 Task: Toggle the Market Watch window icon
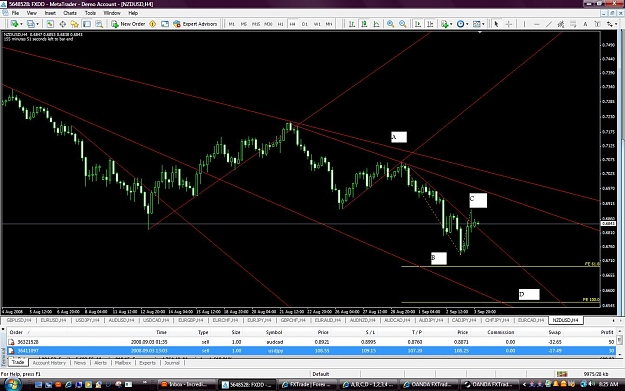click(50, 24)
